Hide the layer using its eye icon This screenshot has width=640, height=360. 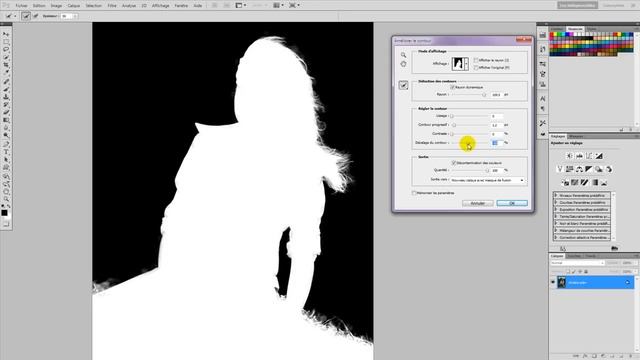point(553,282)
